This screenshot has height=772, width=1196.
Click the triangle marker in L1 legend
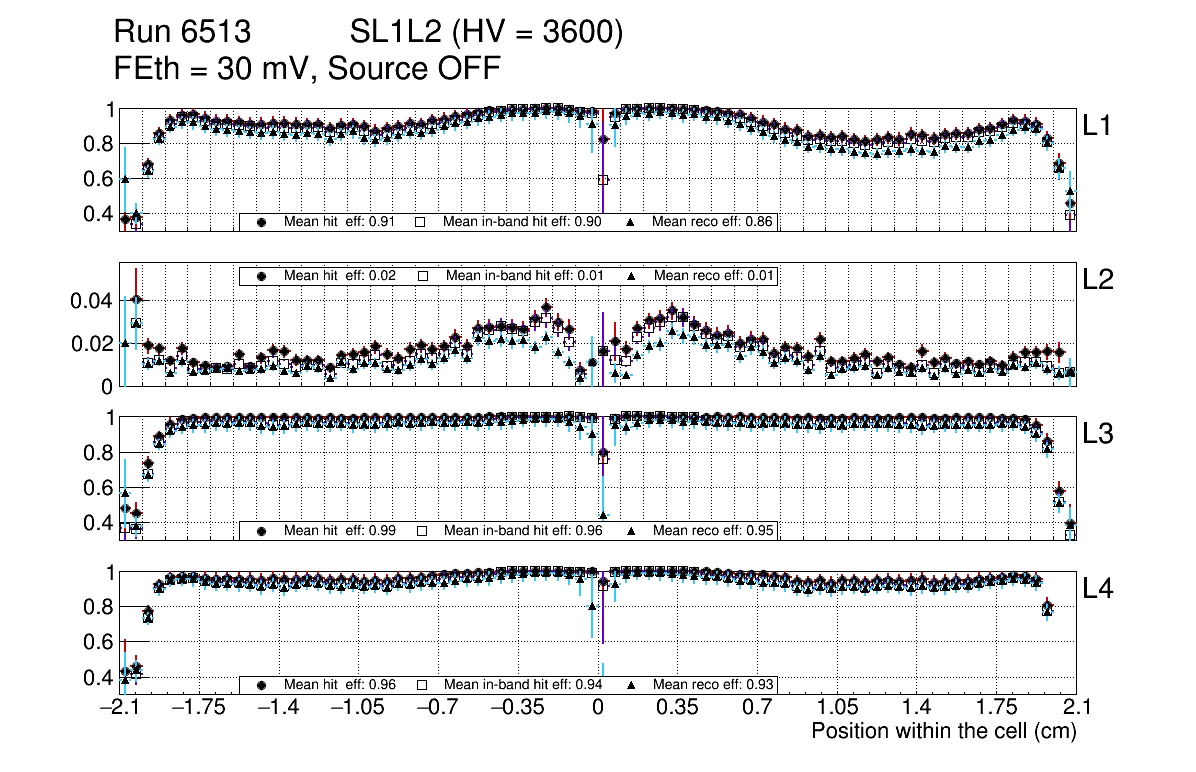(x=632, y=222)
